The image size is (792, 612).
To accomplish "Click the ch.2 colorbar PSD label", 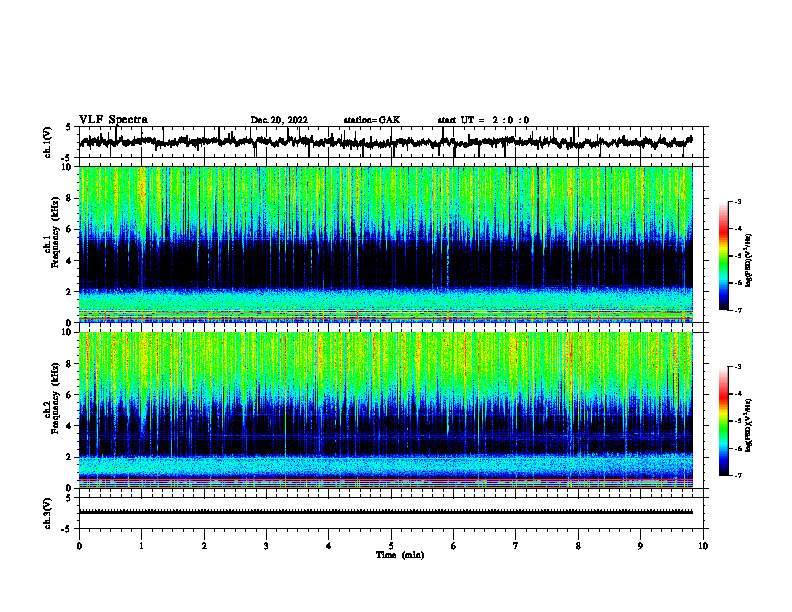I will tap(749, 425).
